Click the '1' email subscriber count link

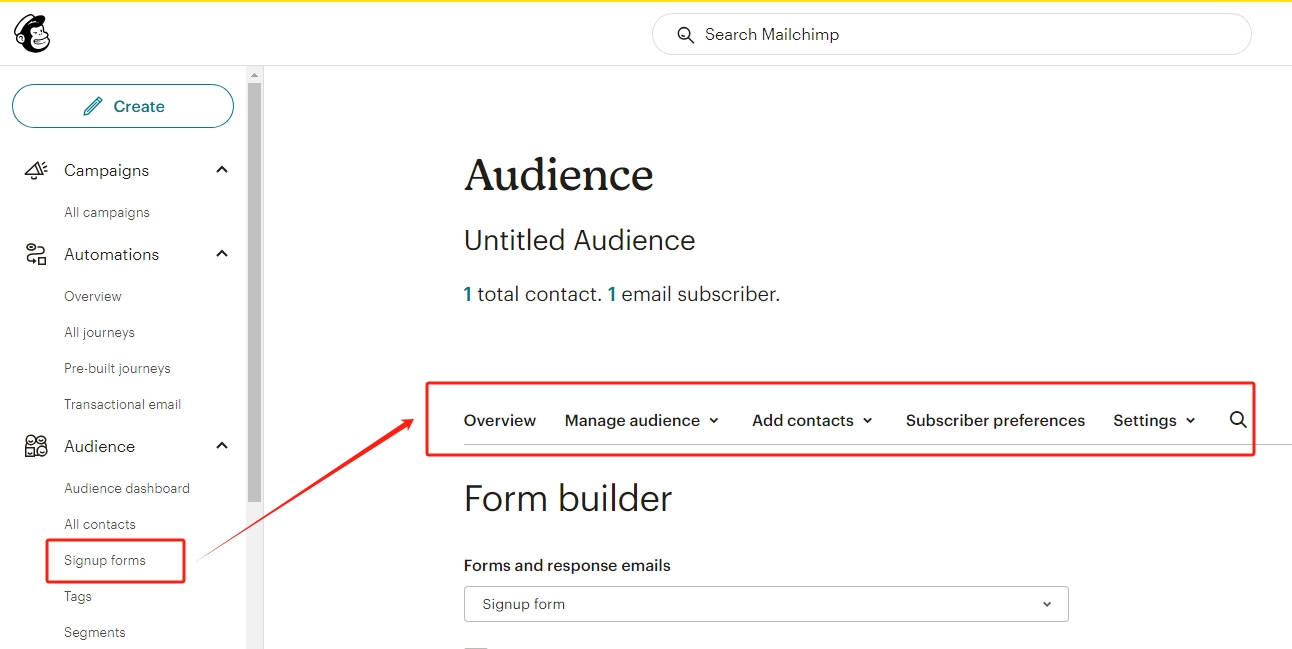[612, 294]
